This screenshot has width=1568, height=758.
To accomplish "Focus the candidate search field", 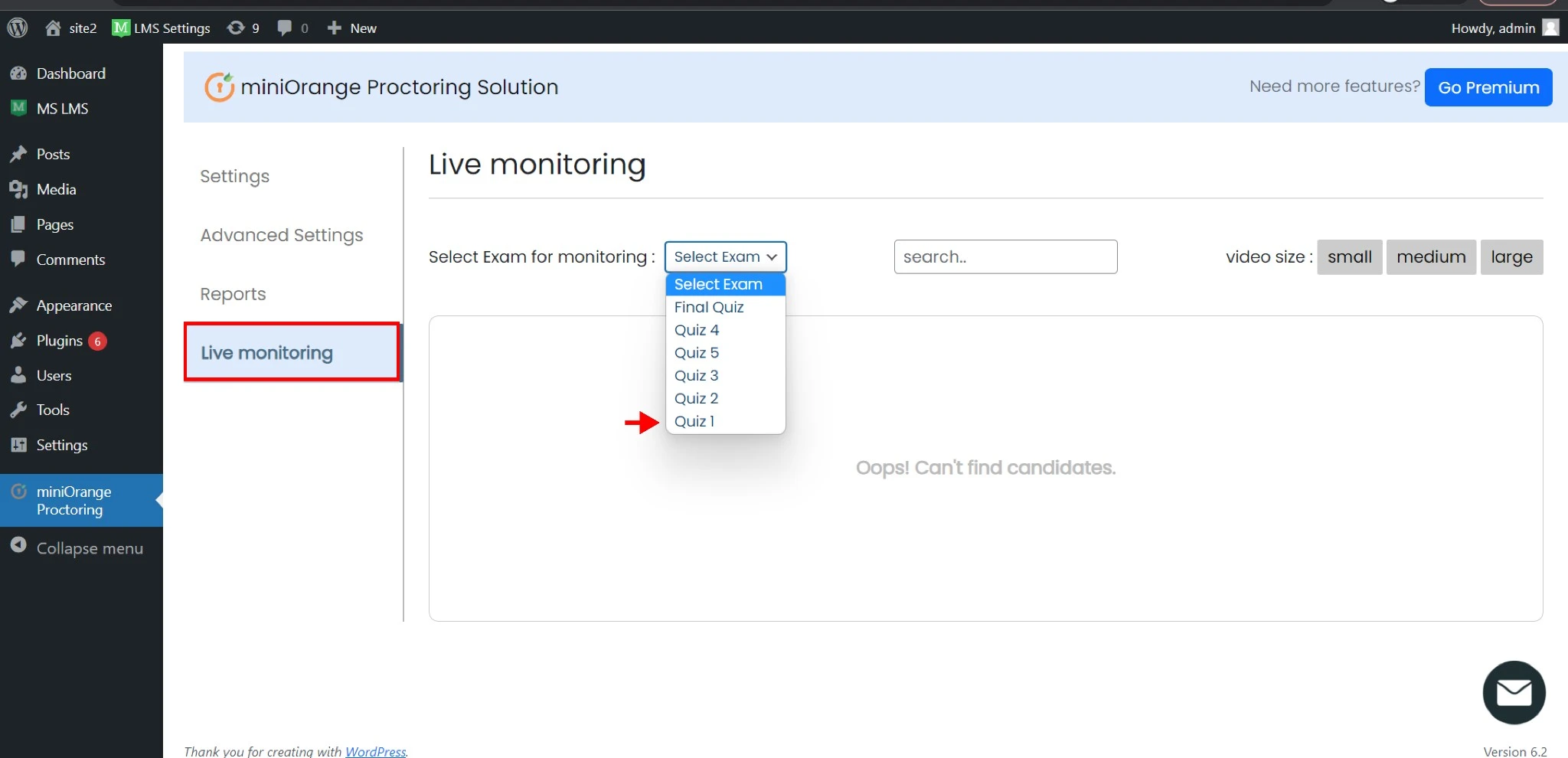I will point(1004,257).
